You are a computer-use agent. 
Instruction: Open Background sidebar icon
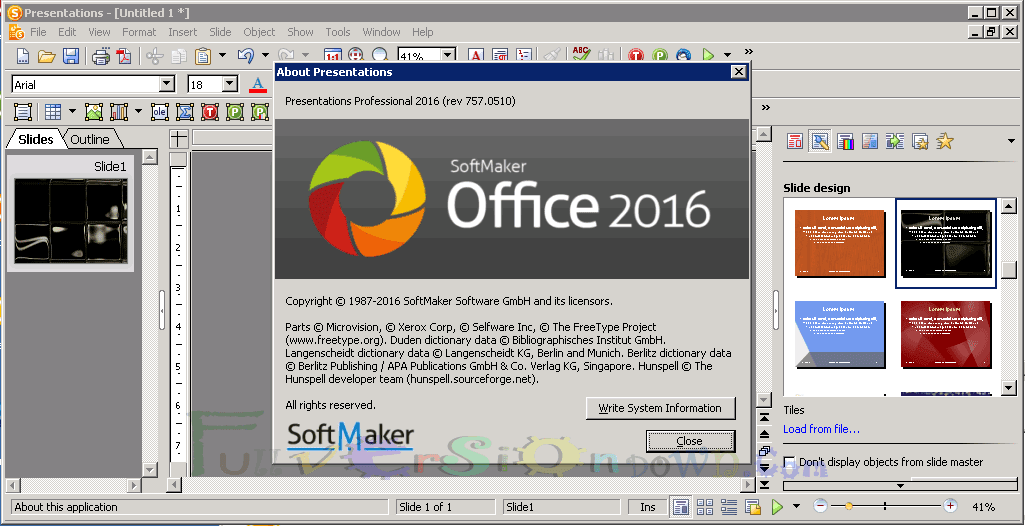pyautogui.click(x=869, y=140)
